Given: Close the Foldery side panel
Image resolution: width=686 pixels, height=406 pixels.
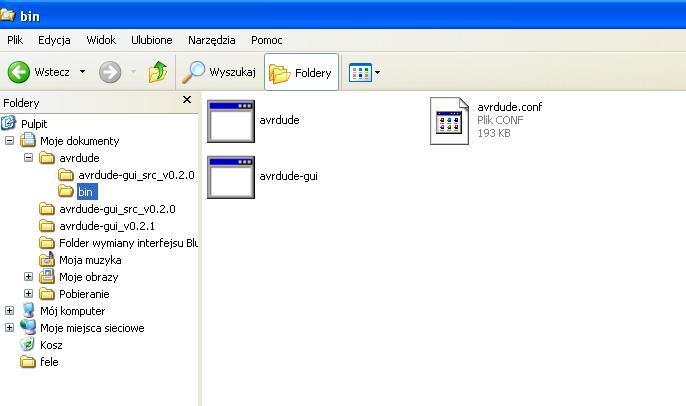Looking at the screenshot, I should (187, 100).
